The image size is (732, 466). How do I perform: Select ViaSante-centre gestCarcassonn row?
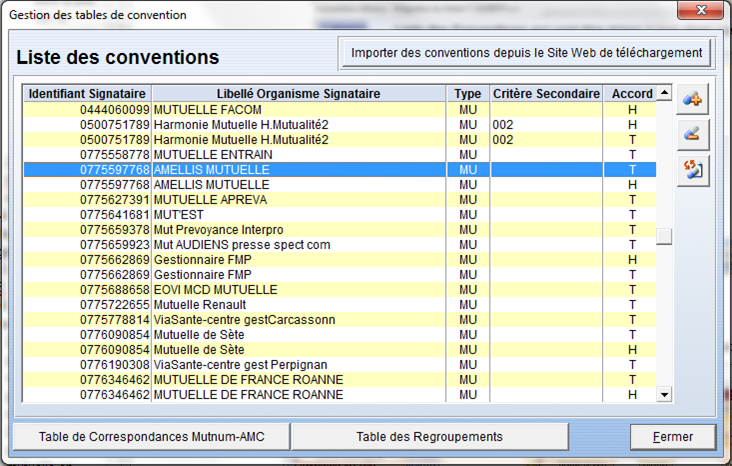[x=340, y=320]
